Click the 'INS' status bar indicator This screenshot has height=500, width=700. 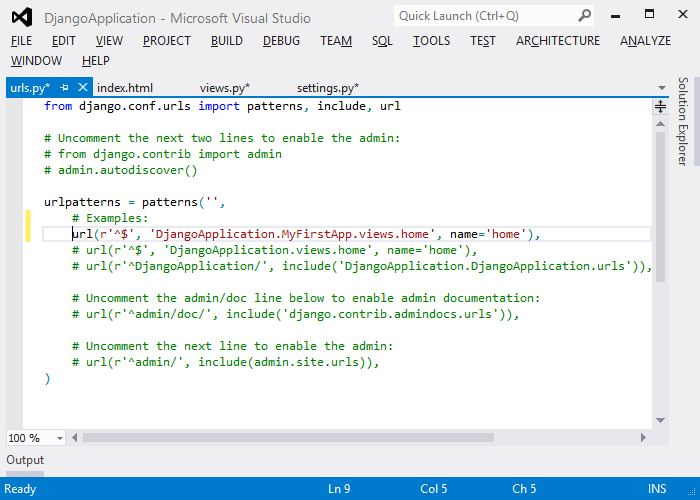[657, 489]
